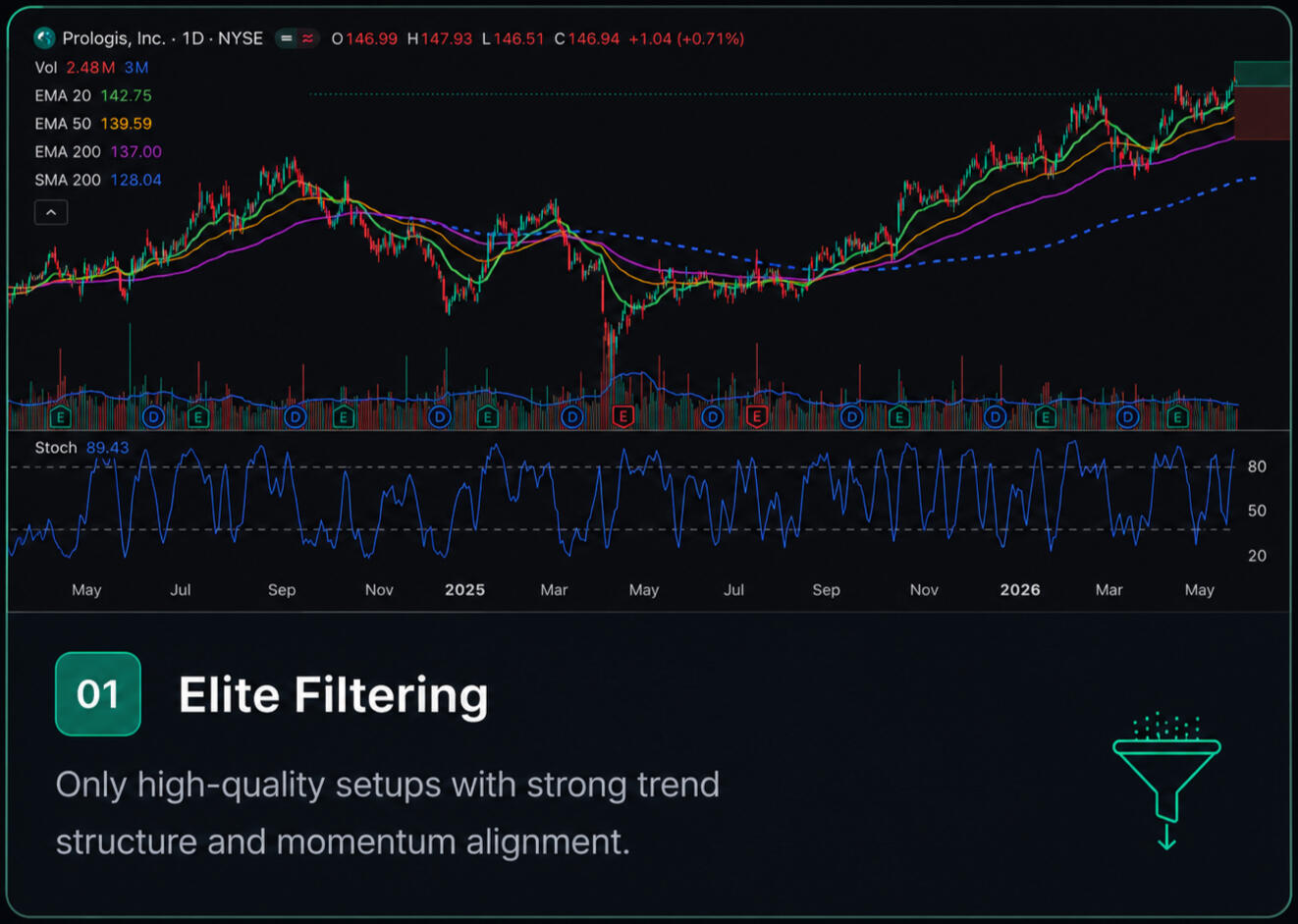Open the dividend marker for June 2025
The height and width of the screenshot is (924, 1298).
tap(713, 417)
